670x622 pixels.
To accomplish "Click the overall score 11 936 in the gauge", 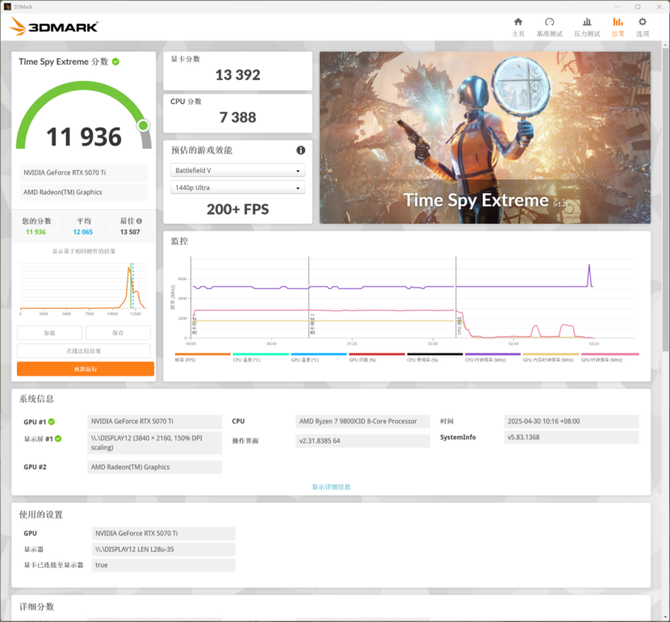I will pos(84,137).
